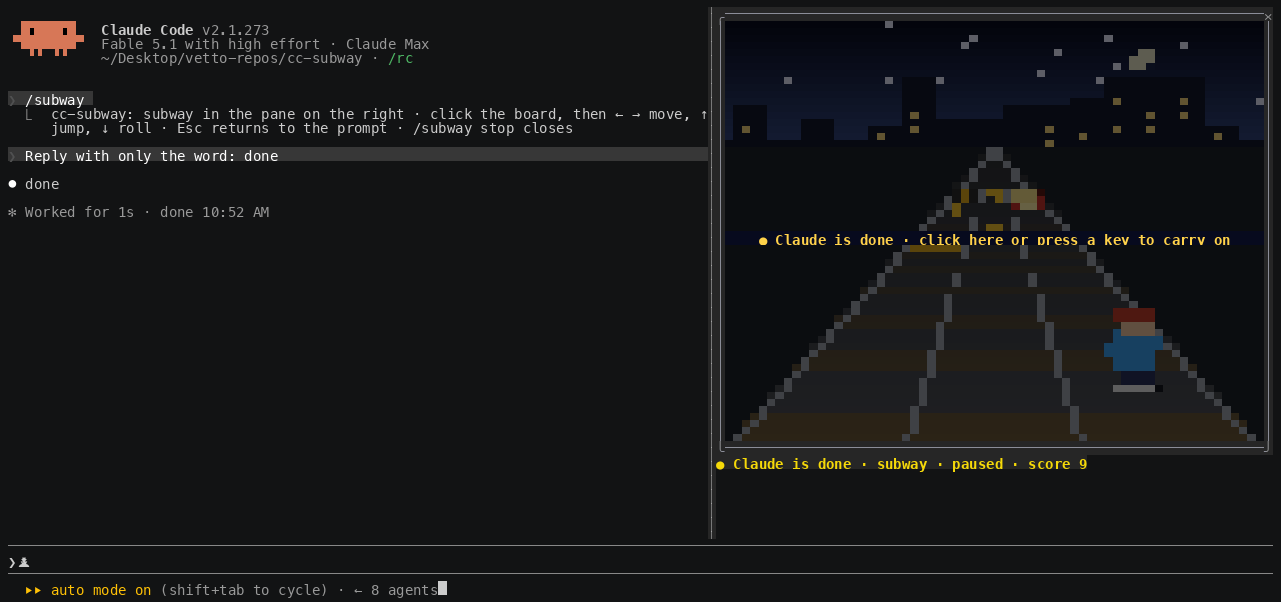Click the '~/Desktop/vetto-repos/cc-subway' path text

(231, 58)
